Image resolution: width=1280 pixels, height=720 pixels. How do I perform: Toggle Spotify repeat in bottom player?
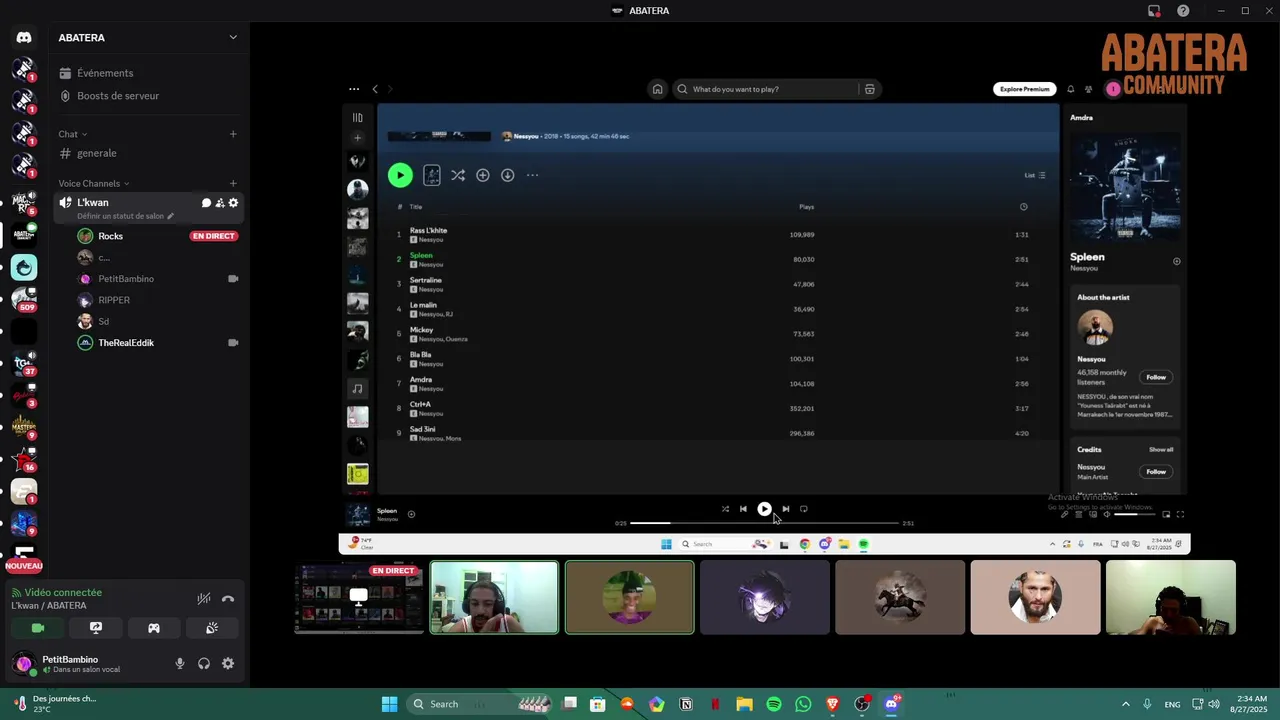click(x=803, y=509)
